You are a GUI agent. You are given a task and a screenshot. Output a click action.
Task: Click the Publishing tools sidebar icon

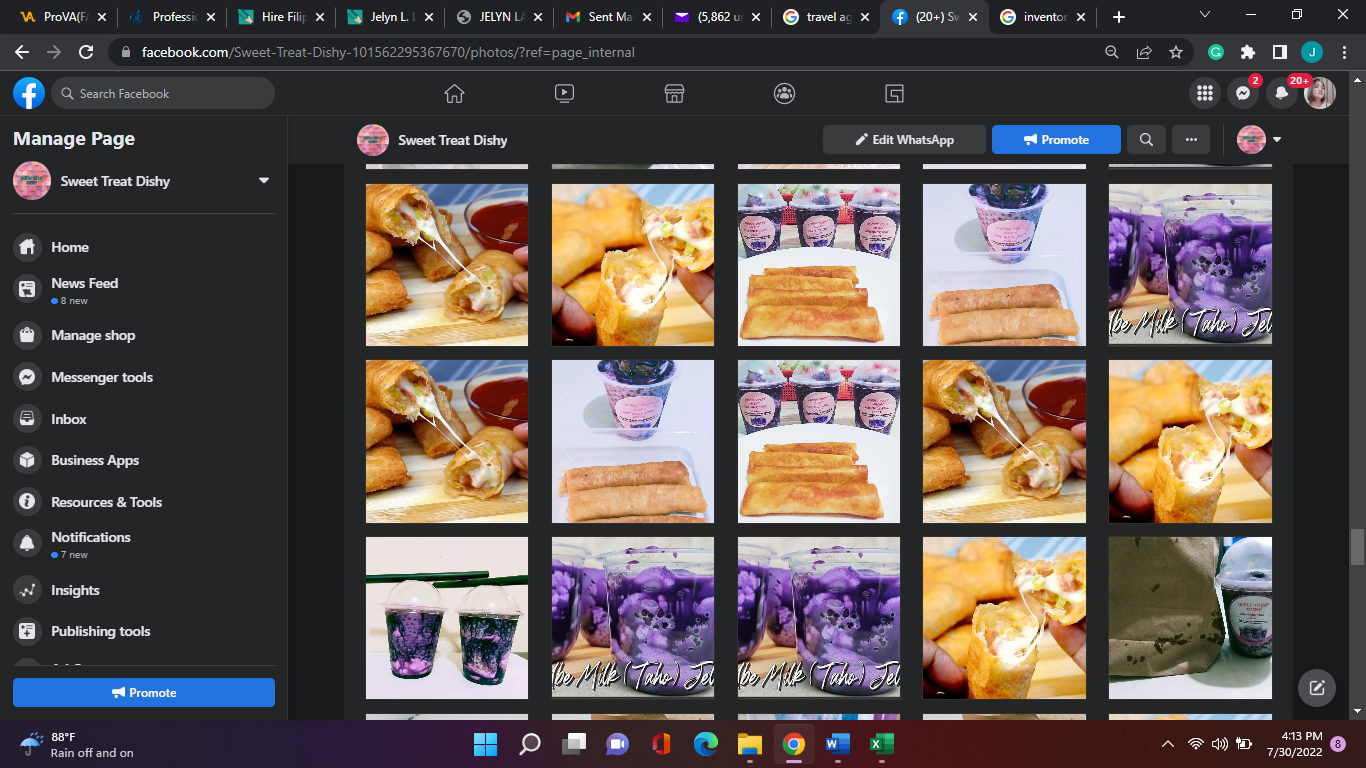pyautogui.click(x=28, y=631)
